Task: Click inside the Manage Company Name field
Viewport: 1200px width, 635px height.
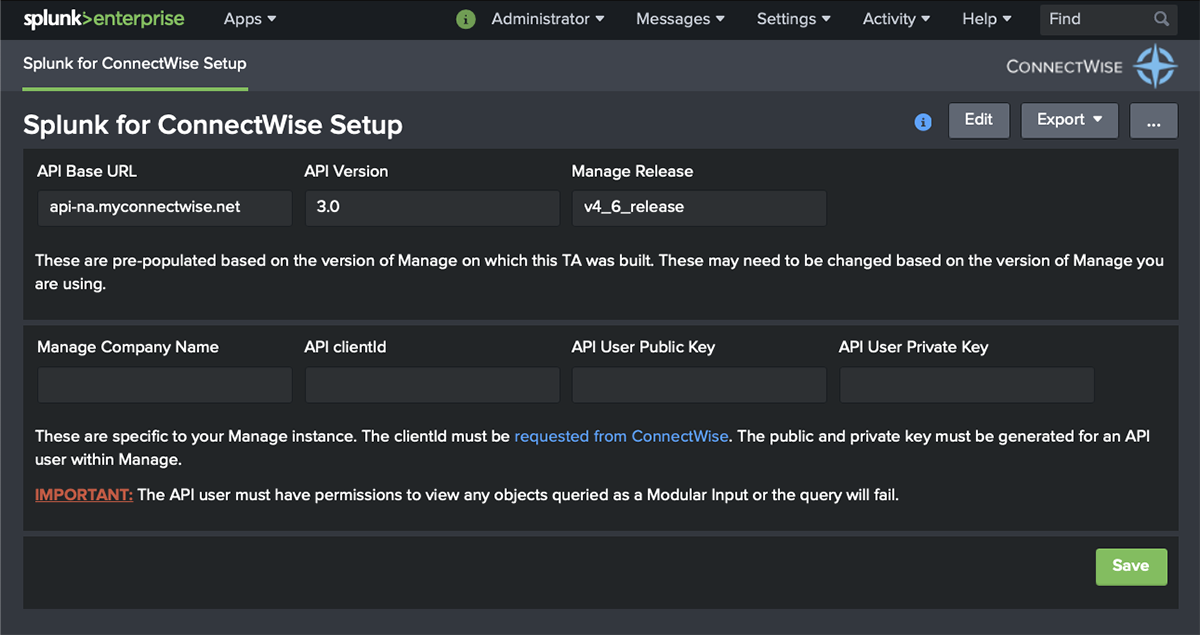Action: coord(164,385)
